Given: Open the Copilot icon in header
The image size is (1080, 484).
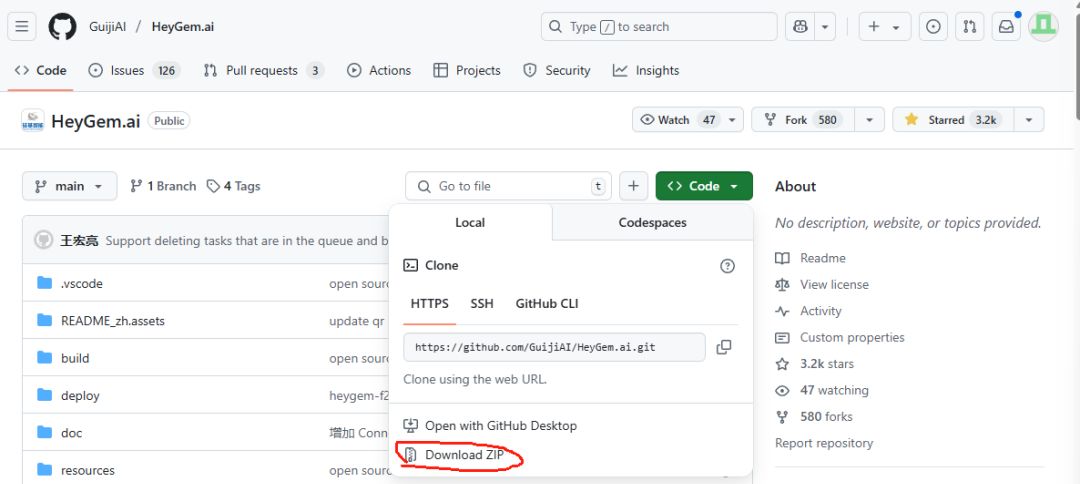Looking at the screenshot, I should pos(800,27).
